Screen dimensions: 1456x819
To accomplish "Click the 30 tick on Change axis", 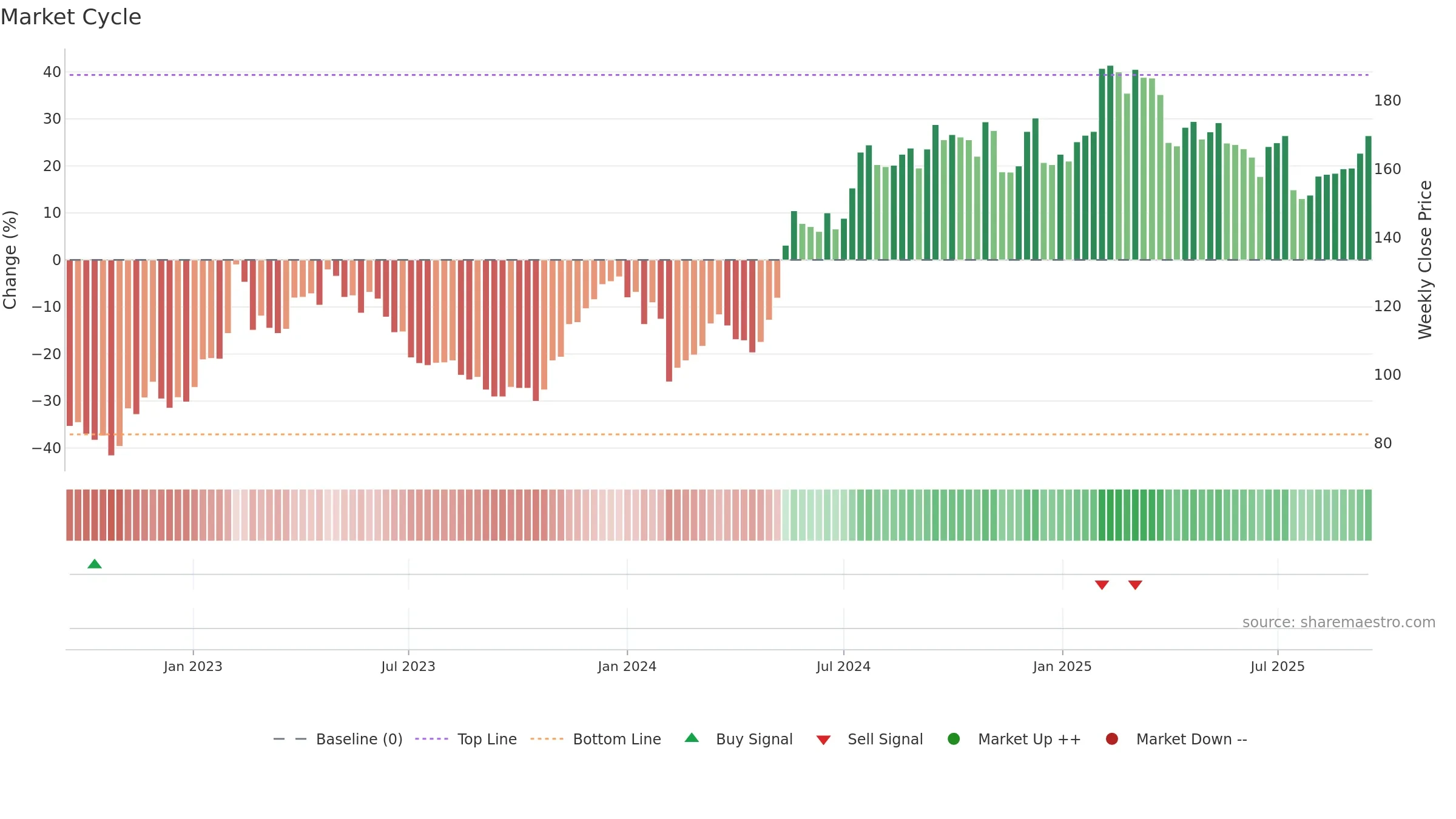I will click(52, 119).
